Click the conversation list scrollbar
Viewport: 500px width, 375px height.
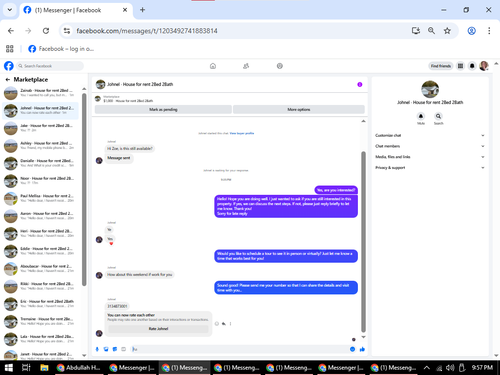[x=84, y=190]
